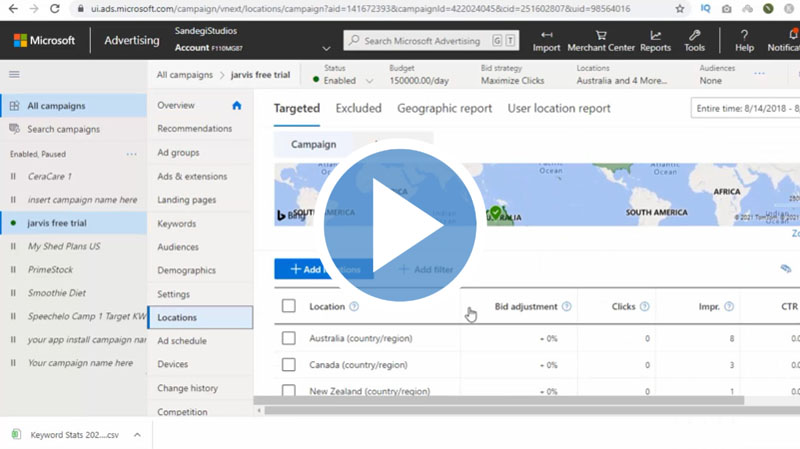The height and width of the screenshot is (449, 800).
Task: Check the Canada location row
Action: point(289,365)
